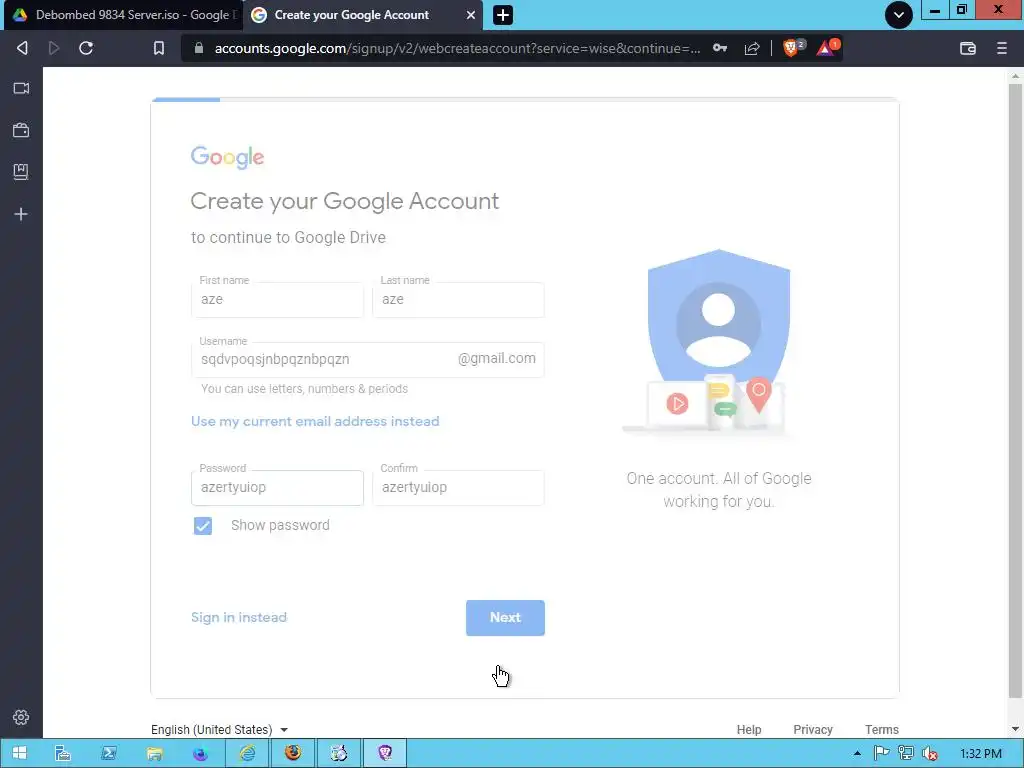Open the Privacy link in footer

click(812, 729)
